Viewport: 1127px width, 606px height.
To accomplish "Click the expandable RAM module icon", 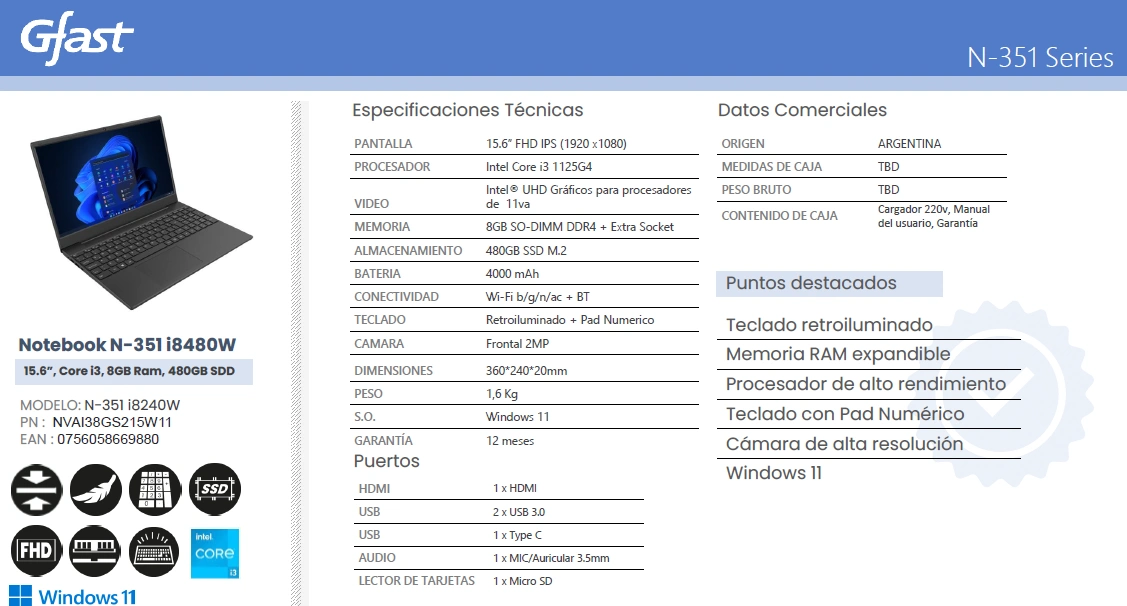I will click(96, 551).
